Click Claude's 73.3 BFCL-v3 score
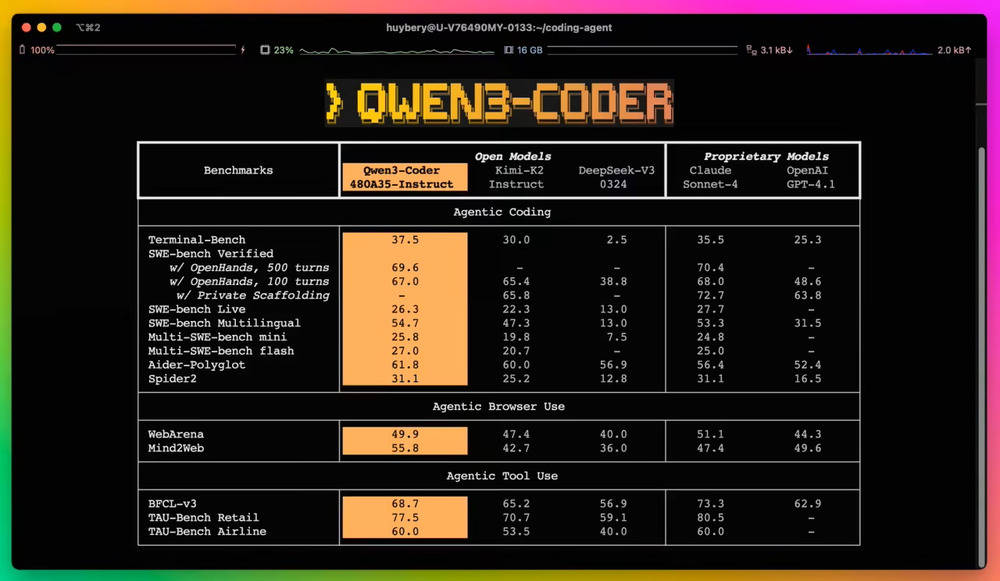1000x581 pixels. pos(710,504)
